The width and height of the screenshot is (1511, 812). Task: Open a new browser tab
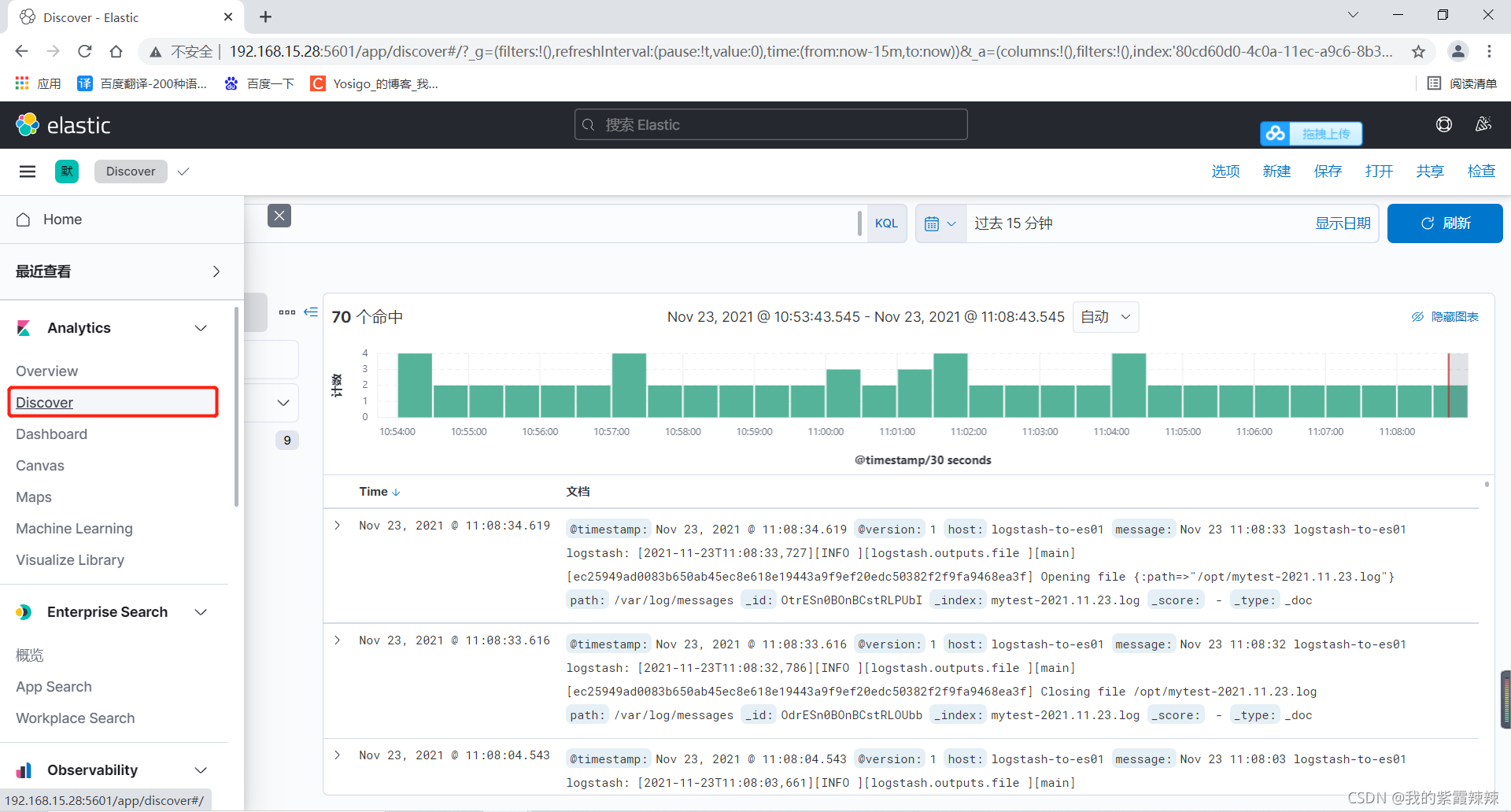[266, 17]
